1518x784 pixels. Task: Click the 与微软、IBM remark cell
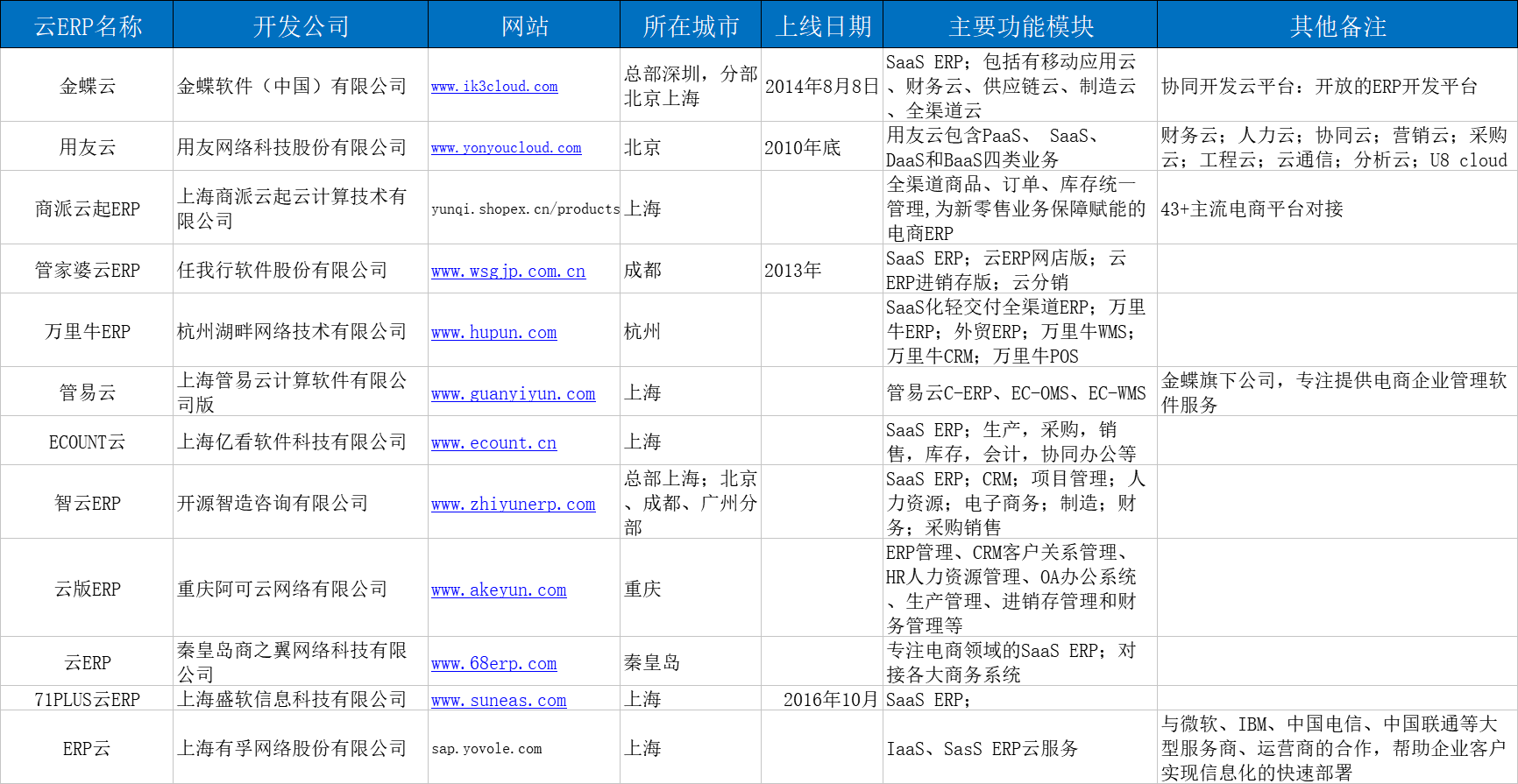point(1337,747)
